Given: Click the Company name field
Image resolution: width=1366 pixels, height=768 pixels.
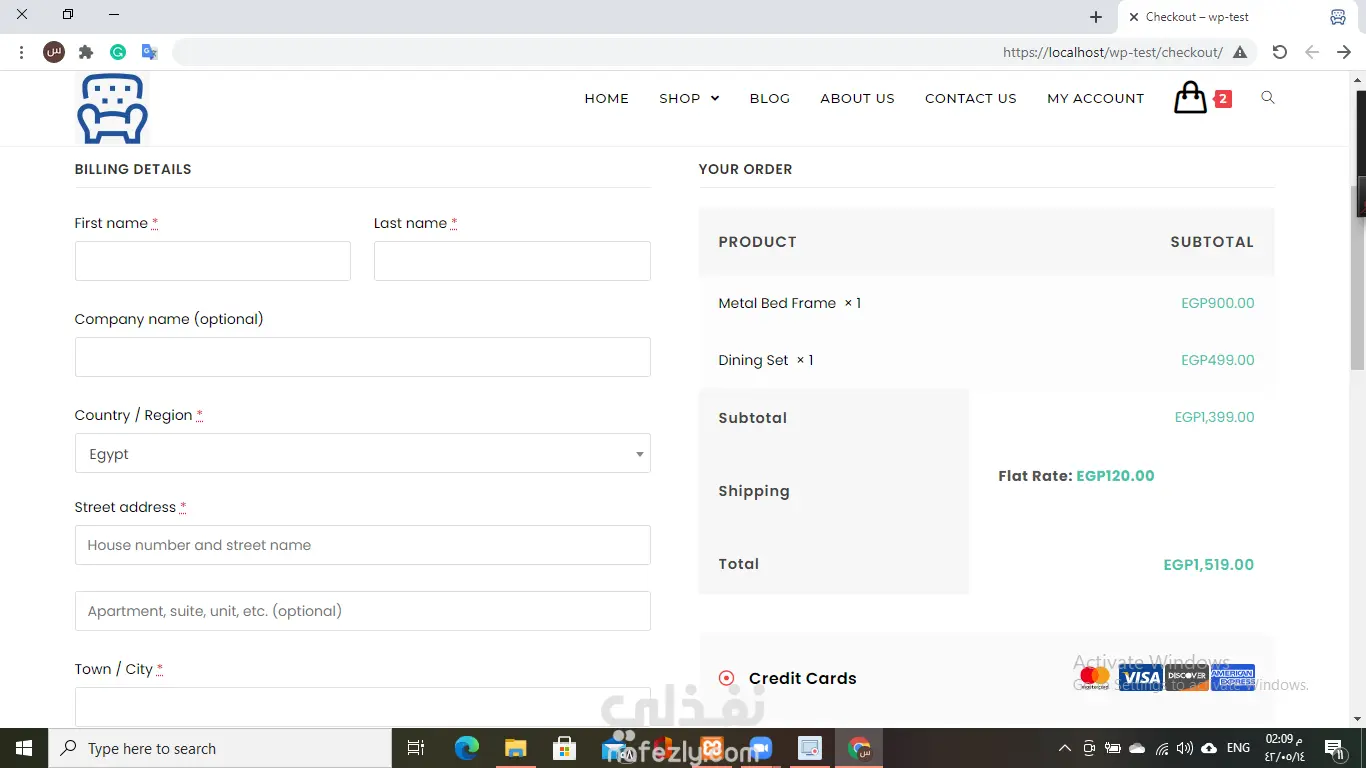Looking at the screenshot, I should (x=362, y=357).
